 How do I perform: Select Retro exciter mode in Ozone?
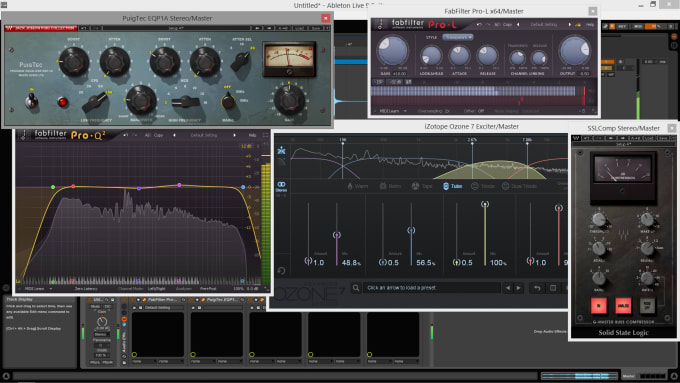(x=391, y=186)
